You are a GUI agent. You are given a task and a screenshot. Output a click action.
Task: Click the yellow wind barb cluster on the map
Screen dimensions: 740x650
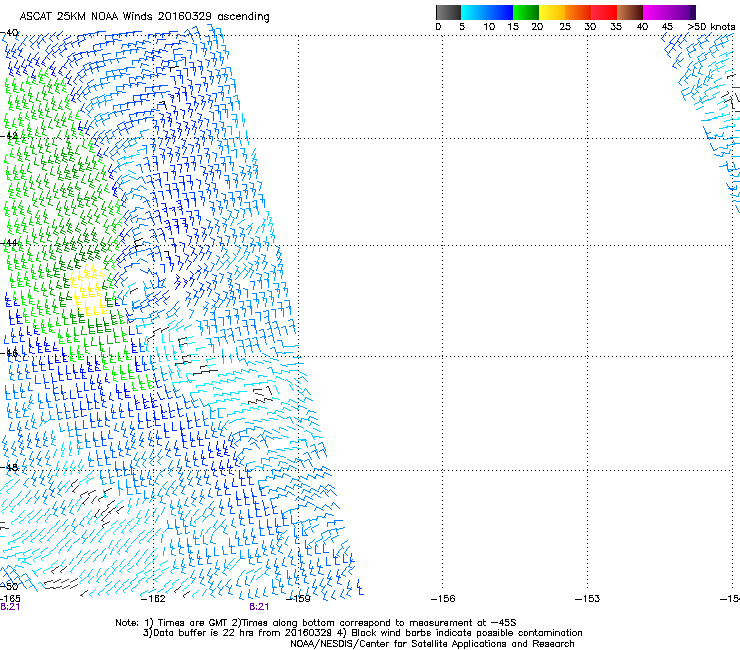(88, 290)
